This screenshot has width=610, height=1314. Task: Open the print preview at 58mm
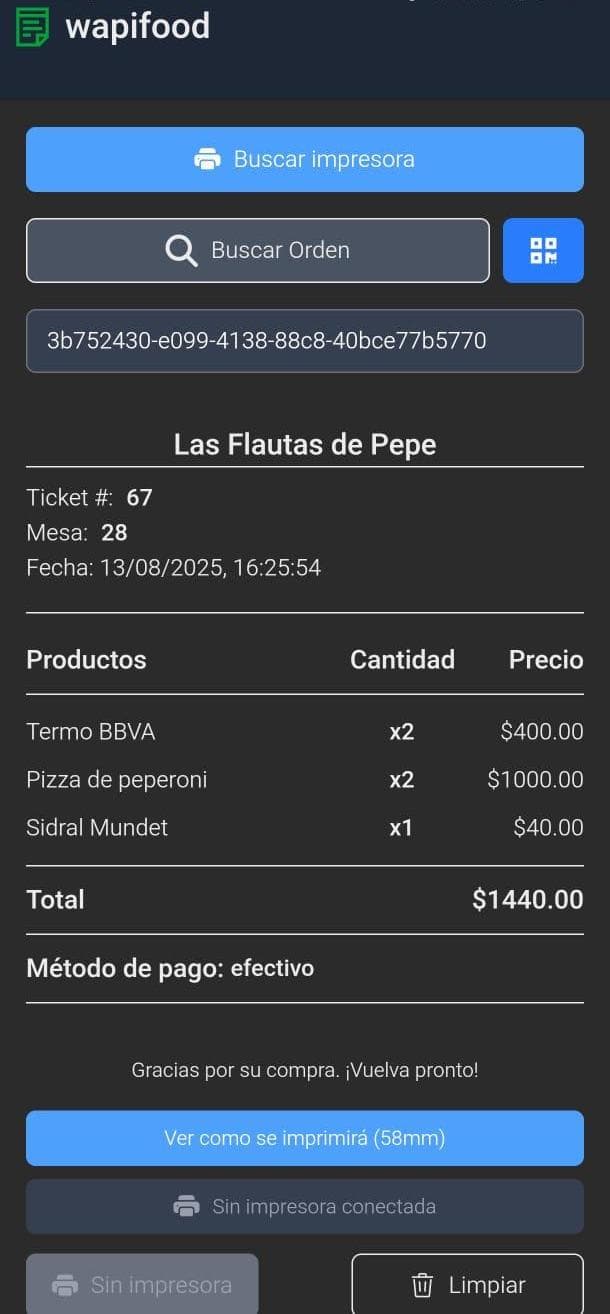coord(305,1138)
